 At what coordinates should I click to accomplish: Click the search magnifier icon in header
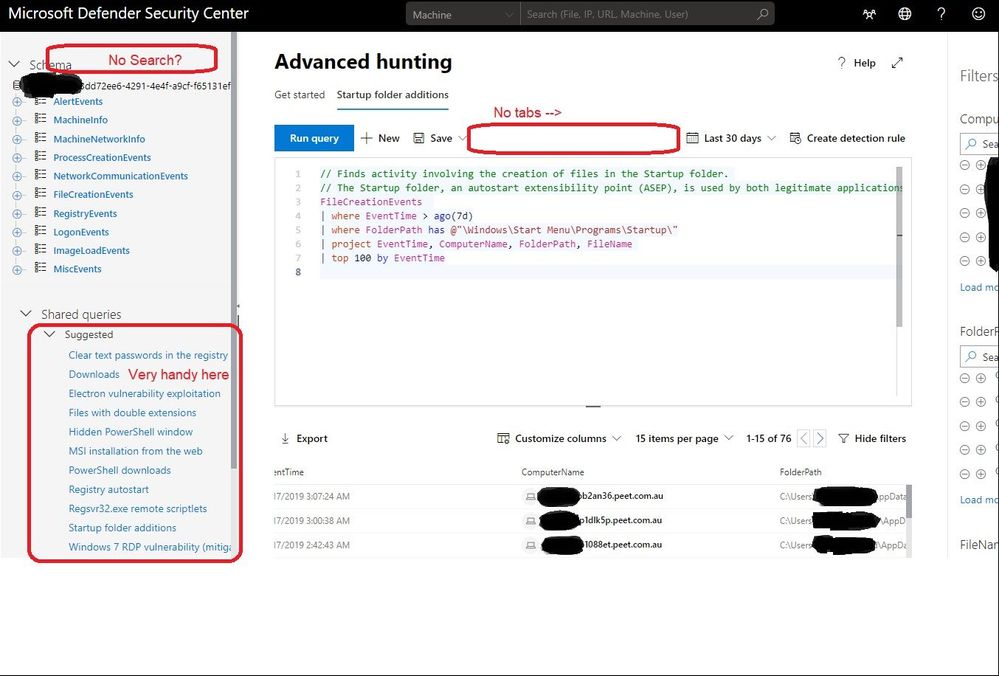tap(762, 14)
